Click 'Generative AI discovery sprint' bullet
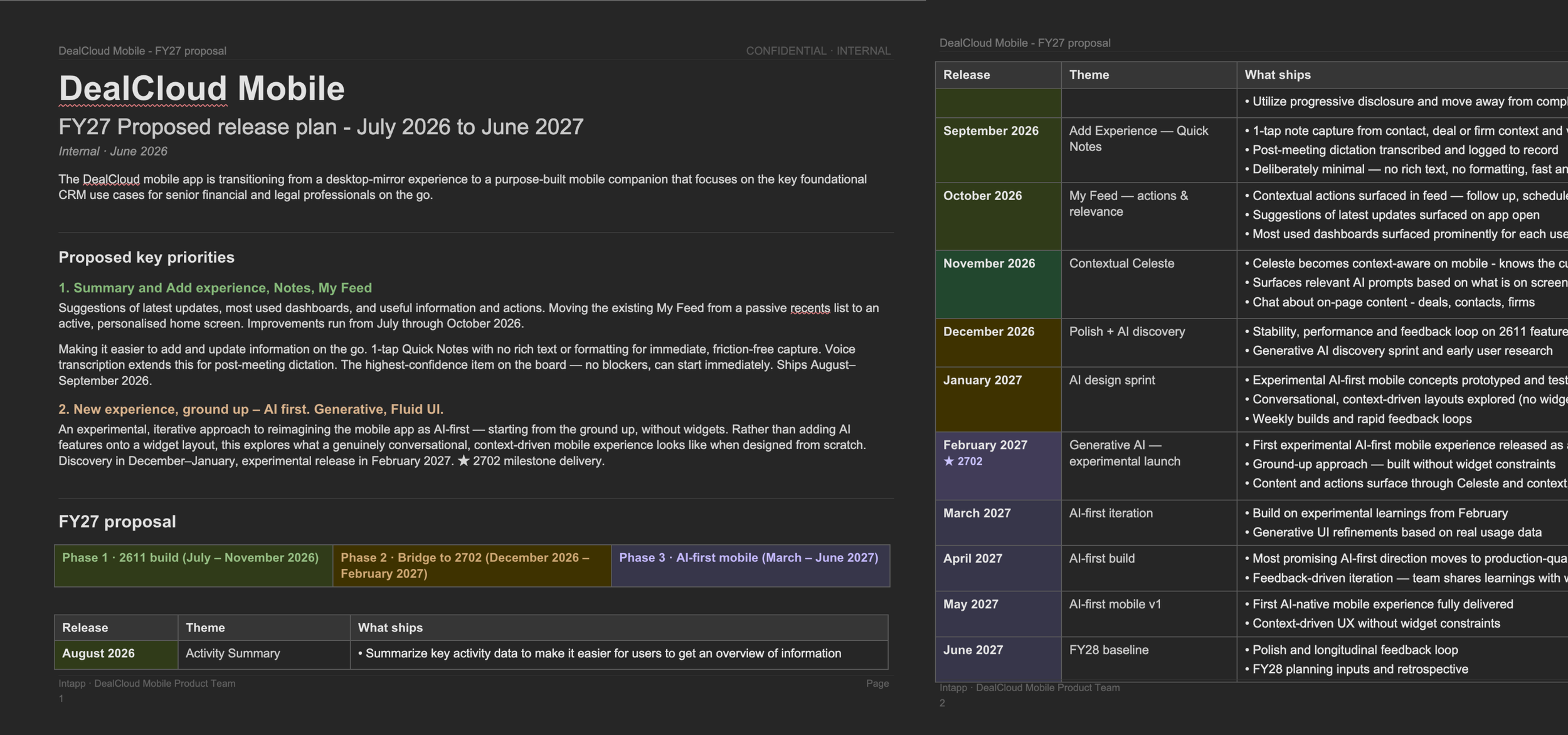The height and width of the screenshot is (735, 1568). [x=1399, y=351]
